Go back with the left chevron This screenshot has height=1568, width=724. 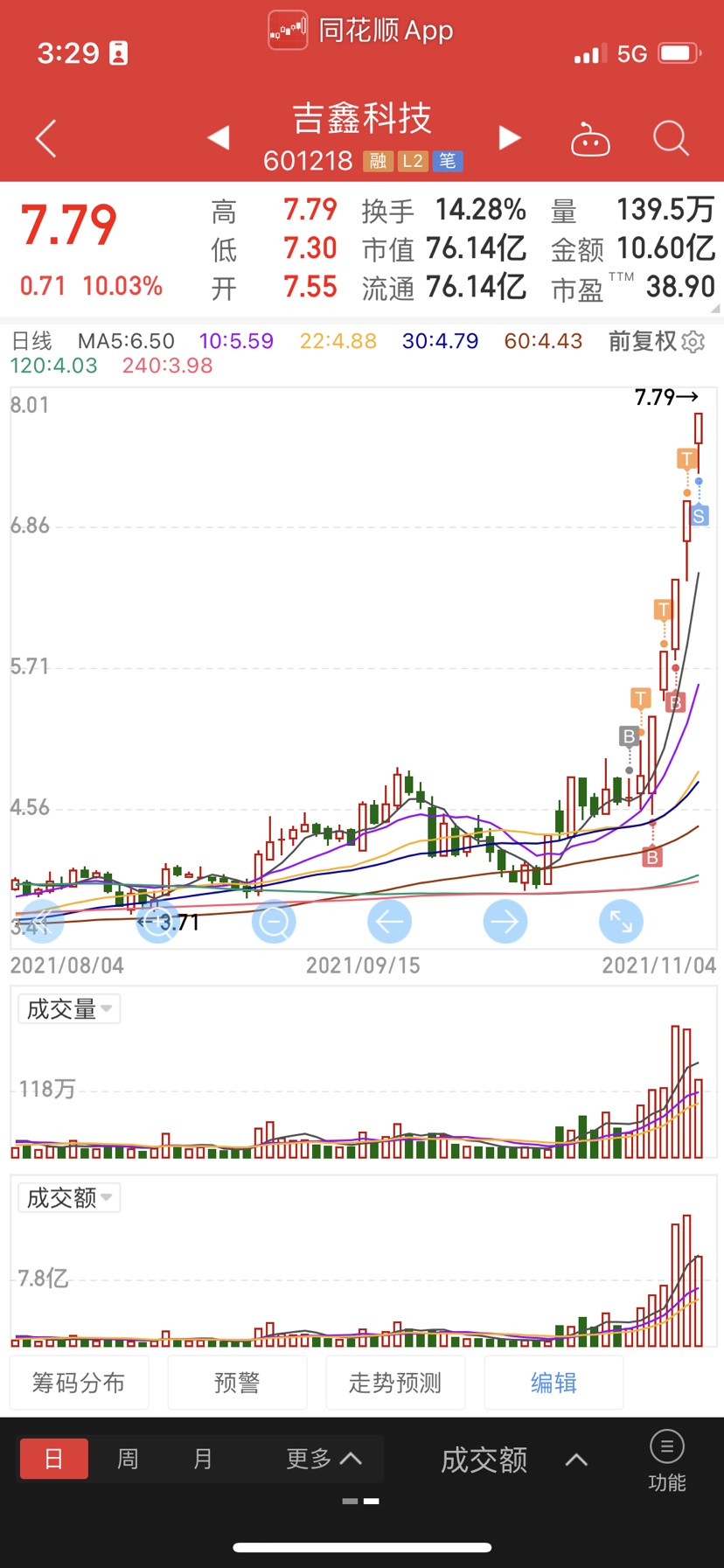tap(45, 138)
